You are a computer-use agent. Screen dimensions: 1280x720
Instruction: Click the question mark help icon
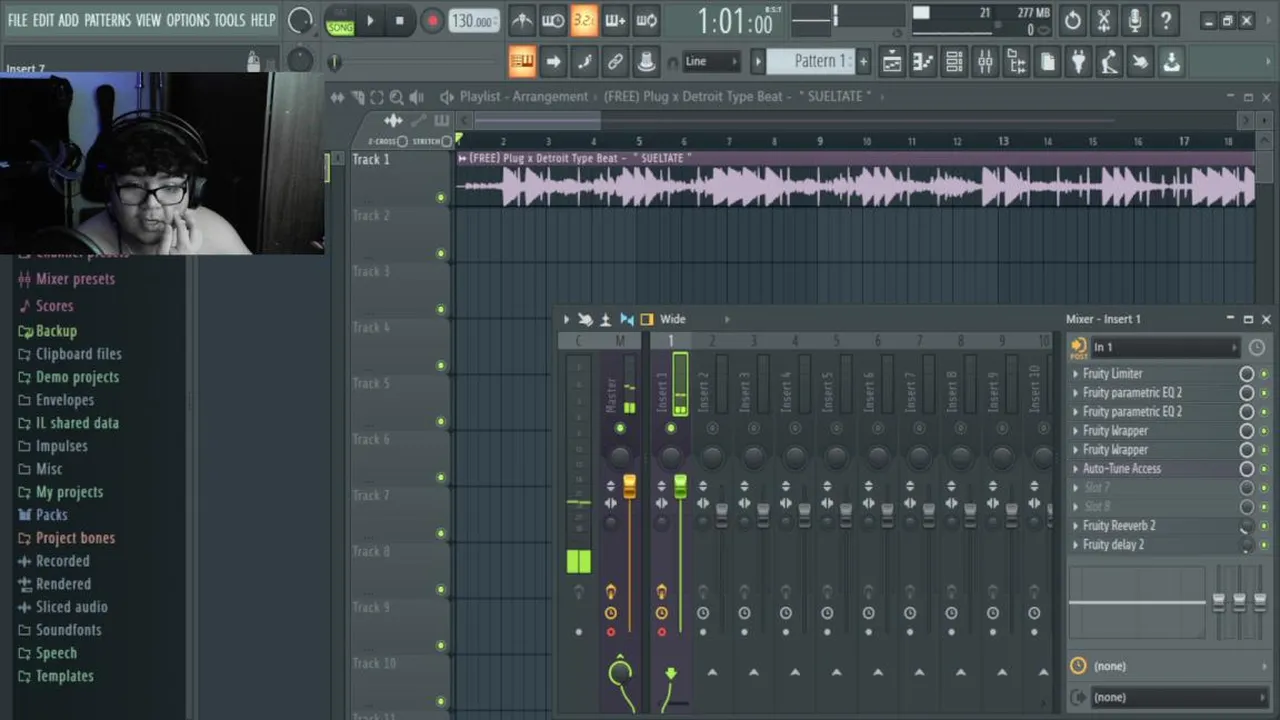point(1166,20)
